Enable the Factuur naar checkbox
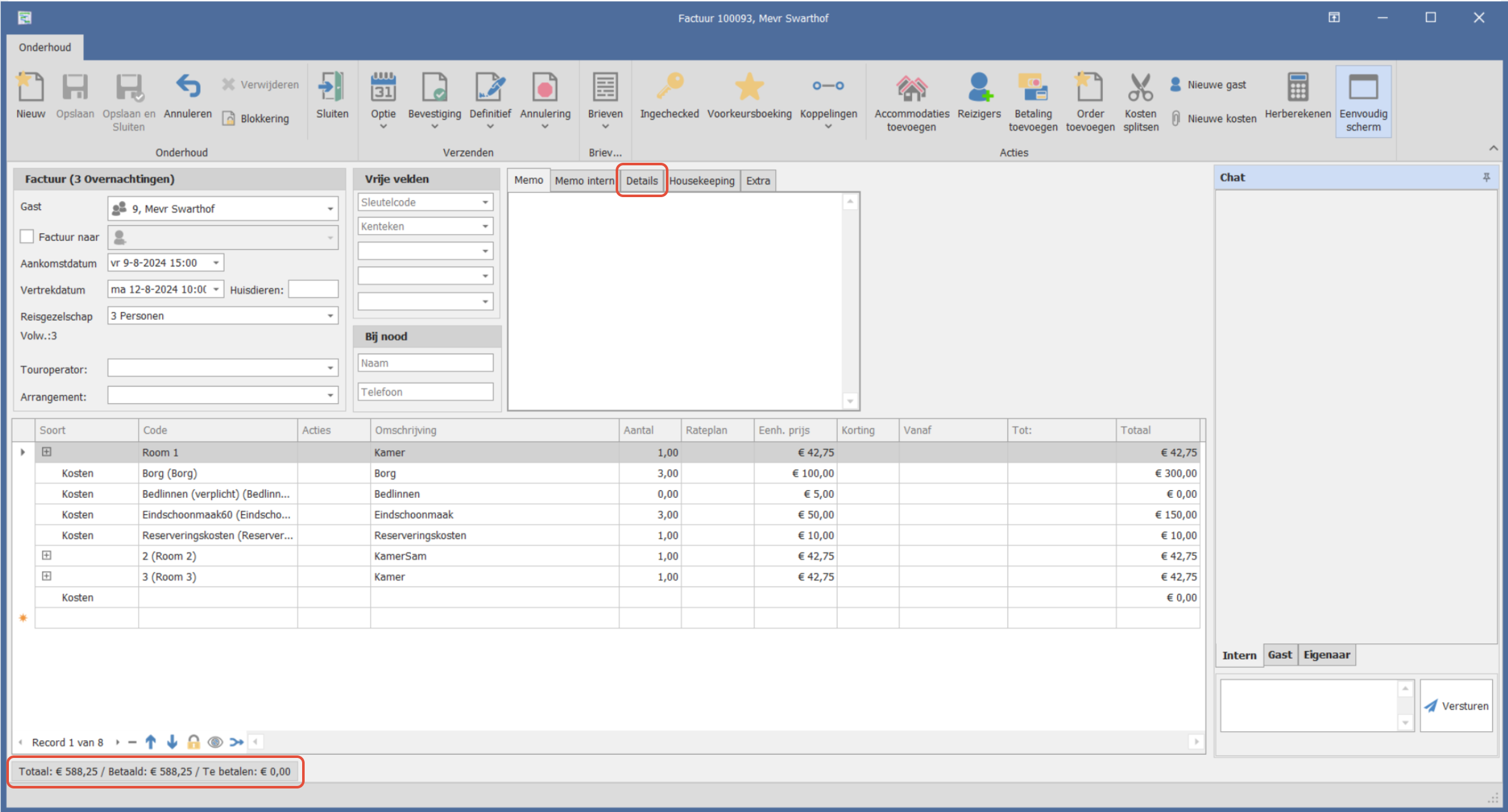 coord(27,237)
